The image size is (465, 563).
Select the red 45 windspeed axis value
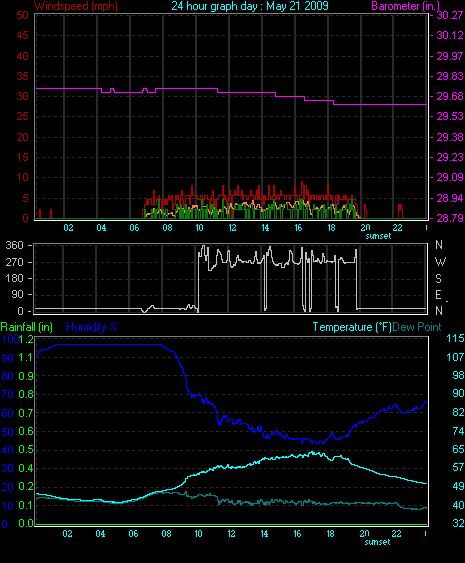(22, 35)
